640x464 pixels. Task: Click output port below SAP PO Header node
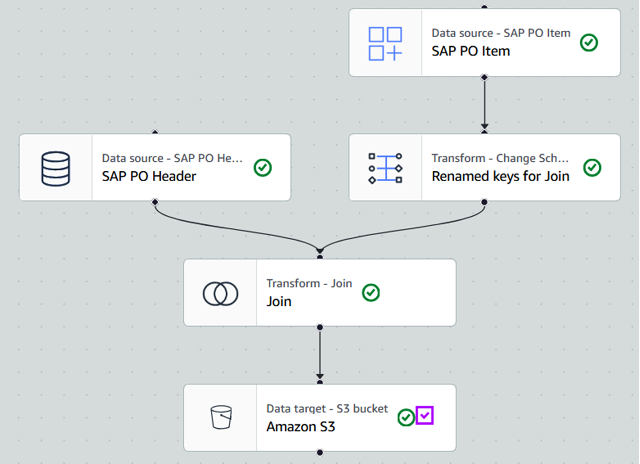pyautogui.click(x=155, y=202)
